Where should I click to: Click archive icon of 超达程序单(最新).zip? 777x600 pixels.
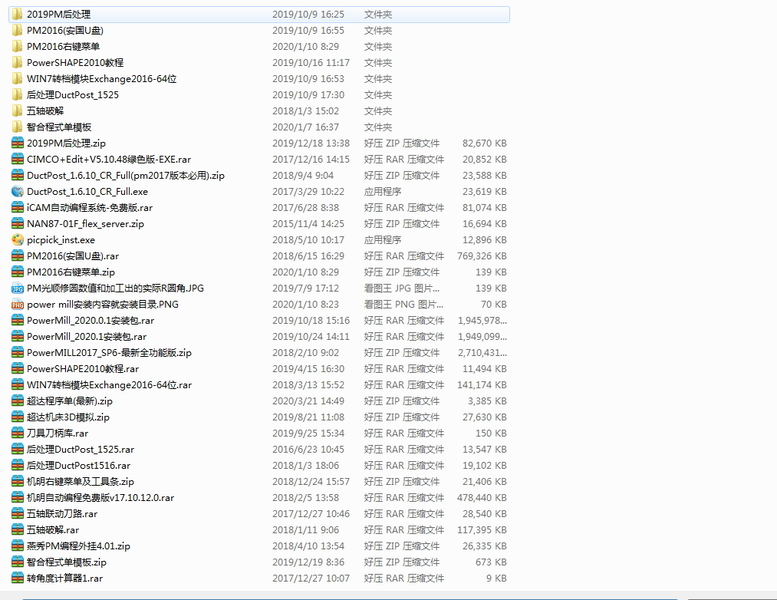coord(17,401)
